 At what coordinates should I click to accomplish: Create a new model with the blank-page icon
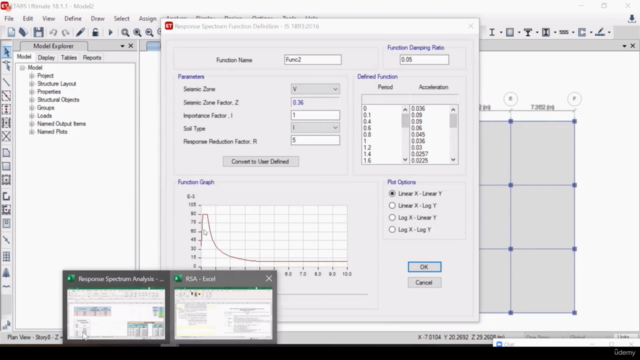(x=11, y=32)
